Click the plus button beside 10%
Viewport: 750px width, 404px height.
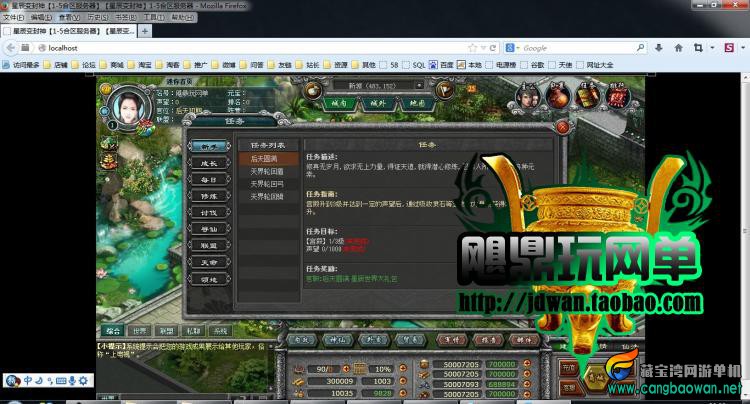pyautogui.click(x=403, y=368)
